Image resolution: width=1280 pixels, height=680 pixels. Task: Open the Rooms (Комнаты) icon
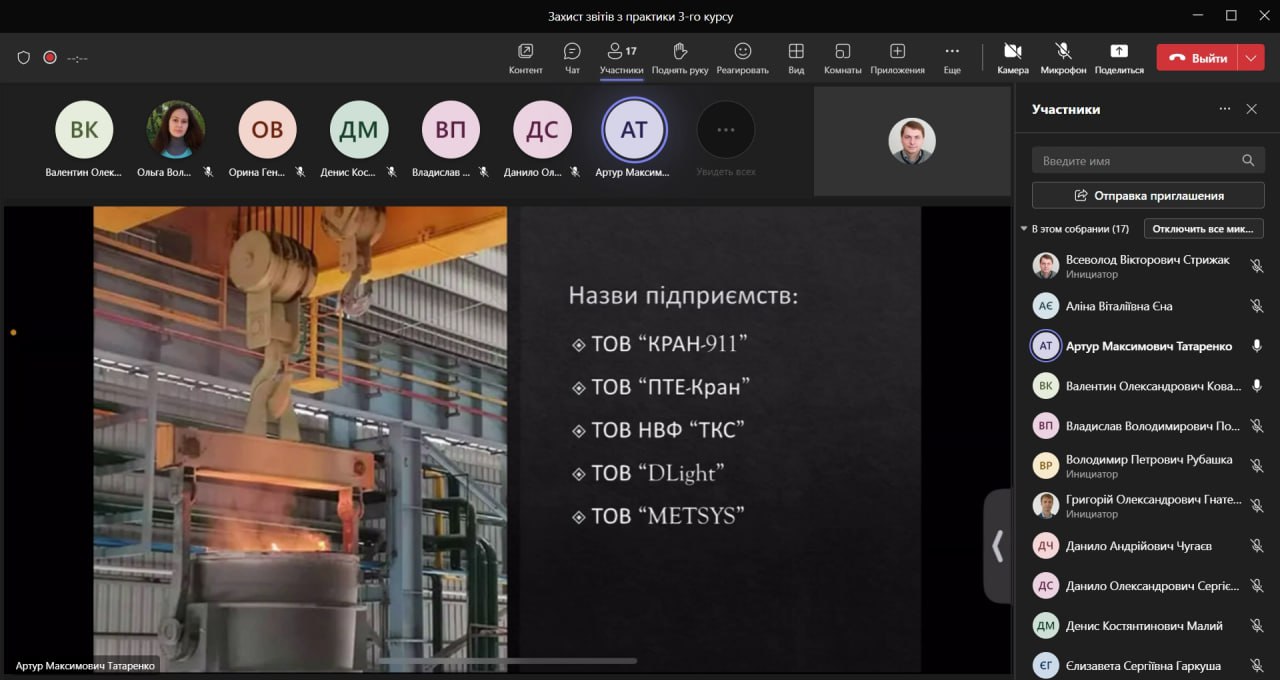point(842,57)
